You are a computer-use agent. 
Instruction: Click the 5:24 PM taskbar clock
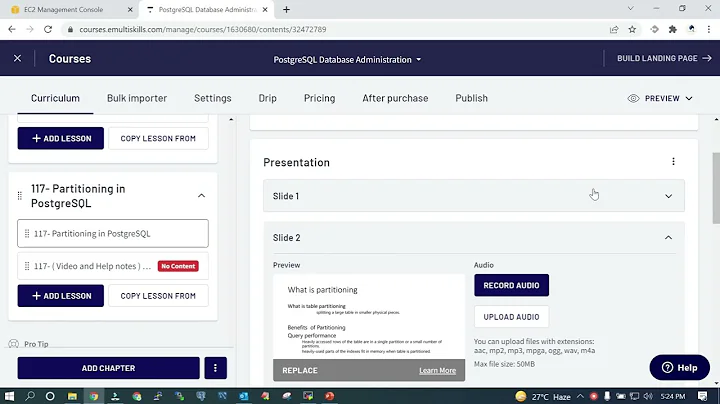tap(673, 396)
